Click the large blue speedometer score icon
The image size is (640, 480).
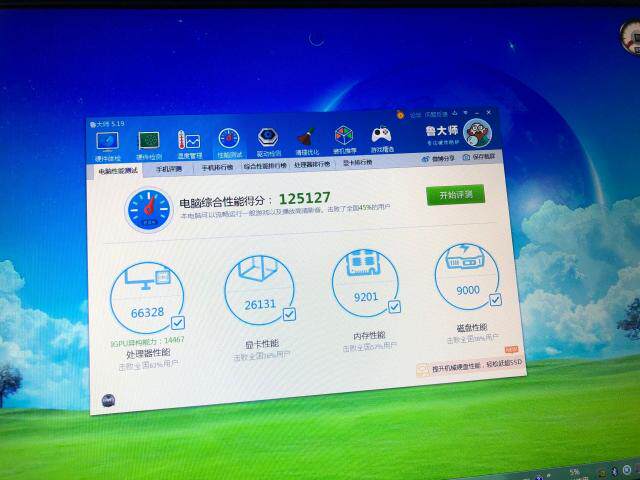[x=149, y=210]
